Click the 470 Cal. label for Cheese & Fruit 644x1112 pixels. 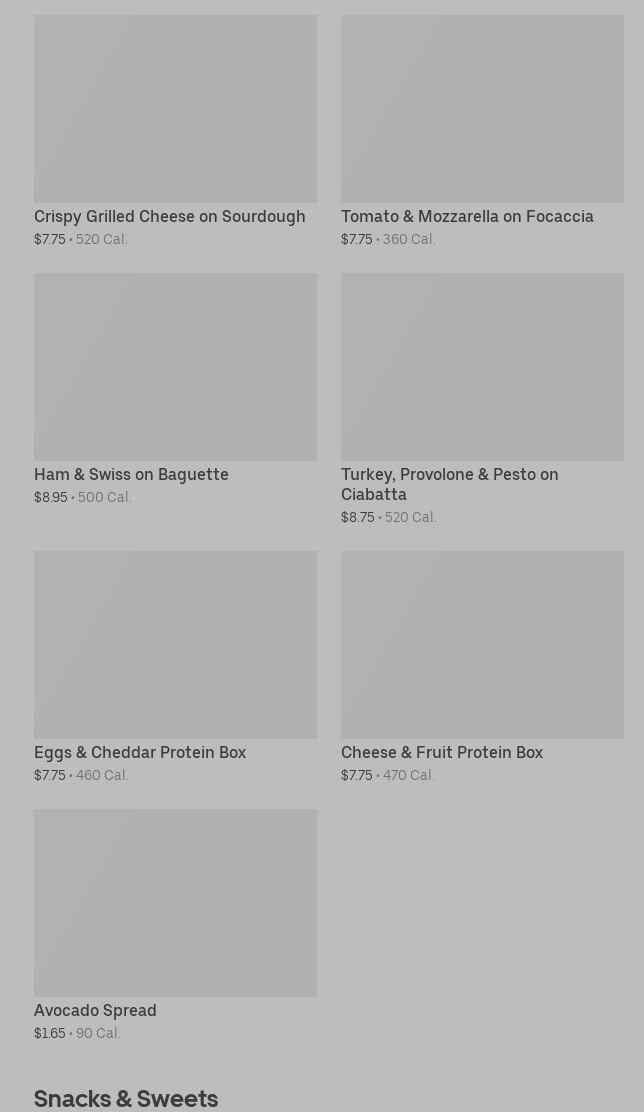408,775
